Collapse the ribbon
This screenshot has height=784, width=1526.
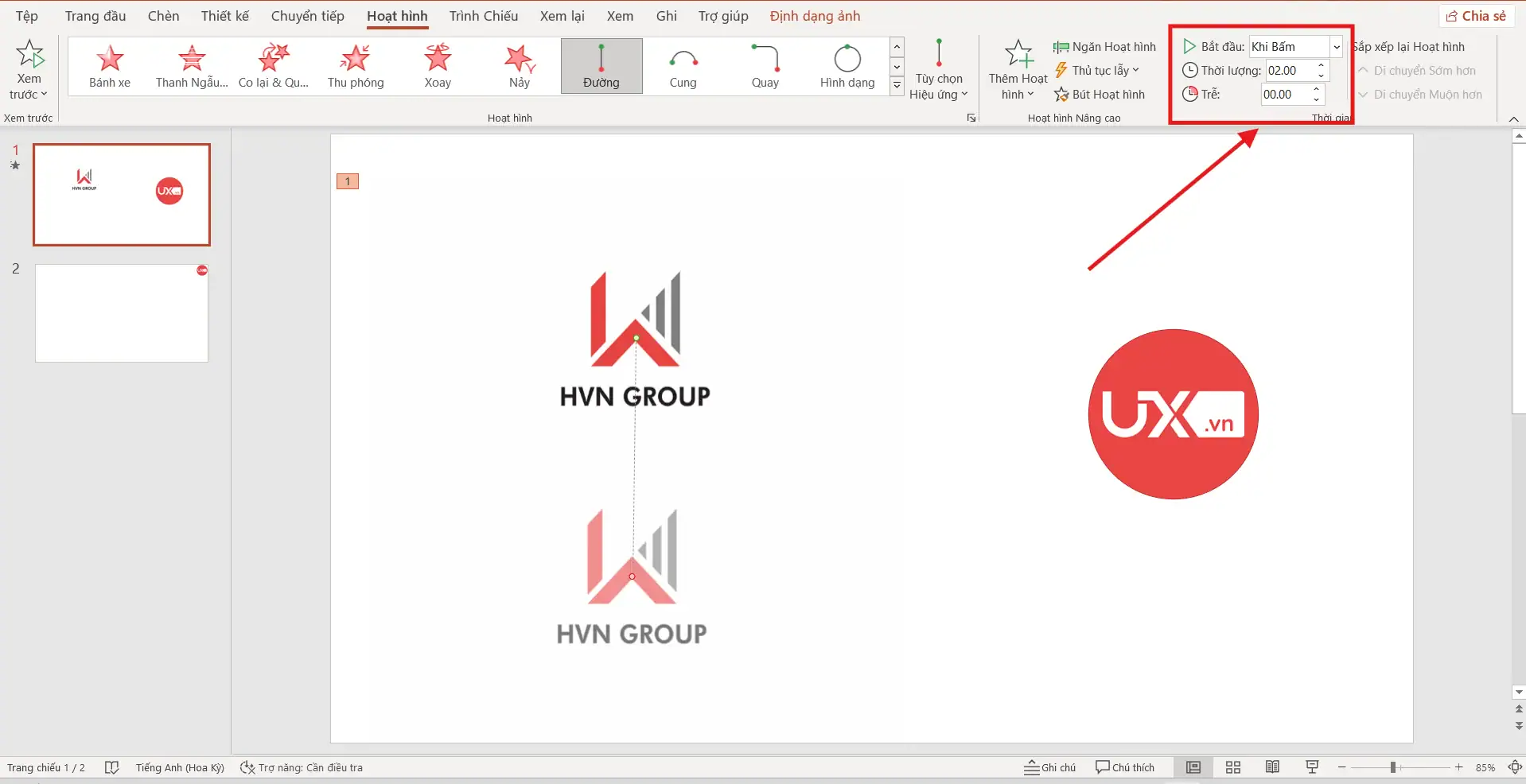pyautogui.click(x=1513, y=119)
